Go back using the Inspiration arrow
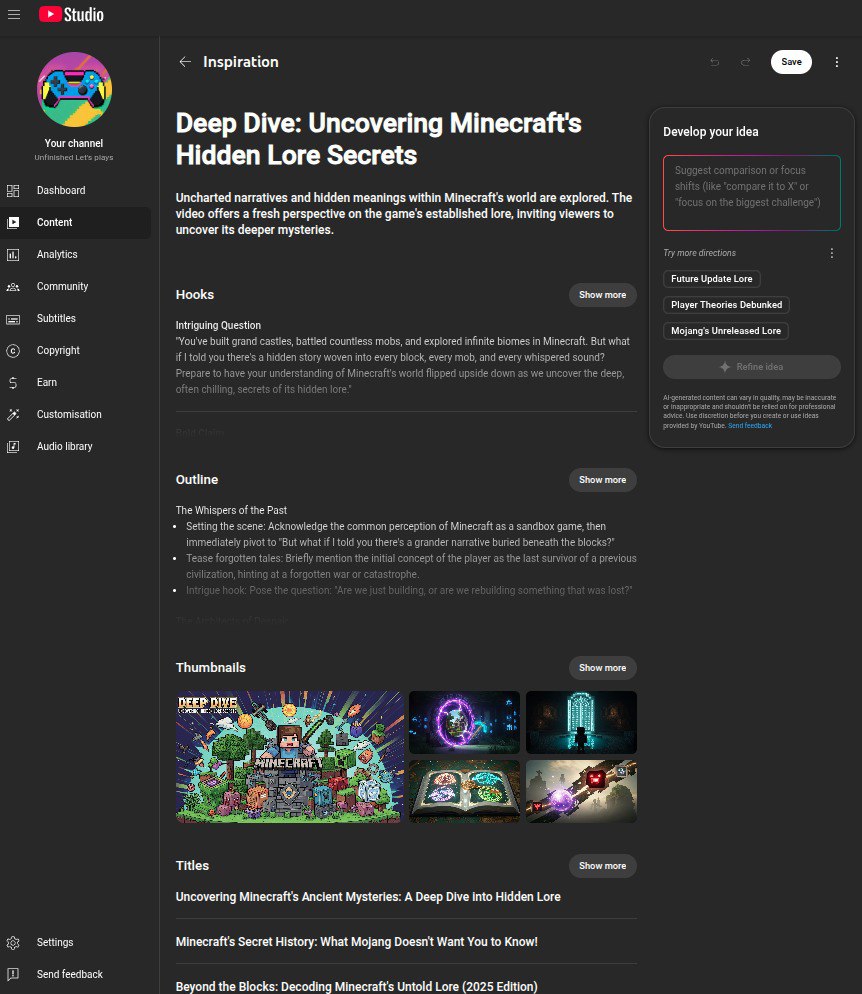Image resolution: width=862 pixels, height=994 pixels. click(x=185, y=62)
